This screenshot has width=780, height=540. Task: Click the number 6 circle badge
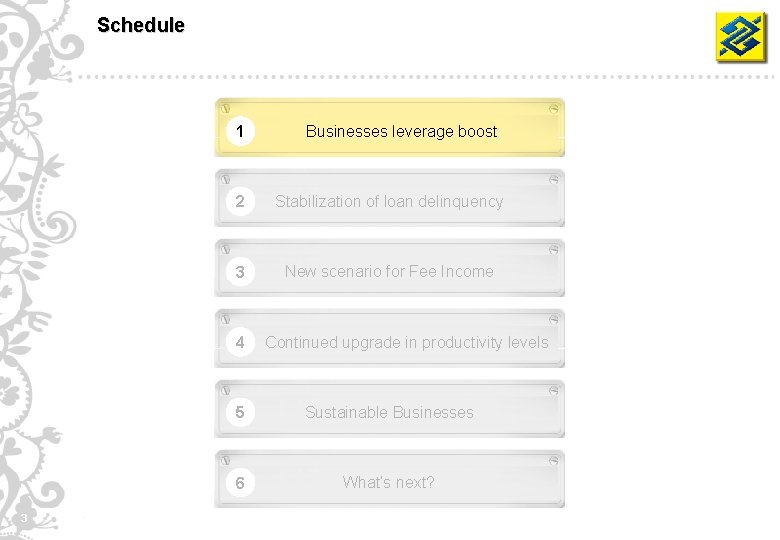click(x=240, y=483)
